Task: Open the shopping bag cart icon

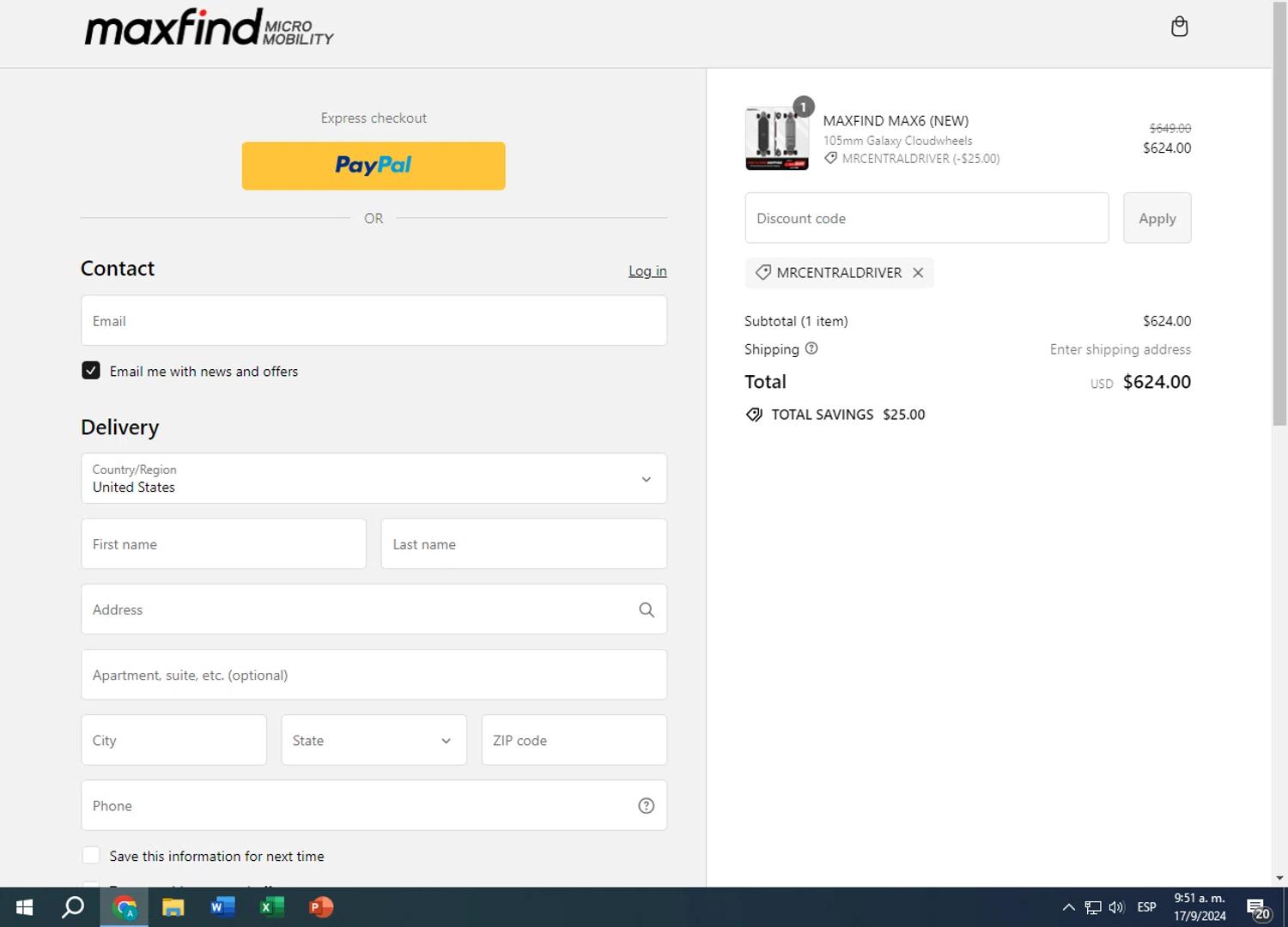Action: click(1179, 27)
